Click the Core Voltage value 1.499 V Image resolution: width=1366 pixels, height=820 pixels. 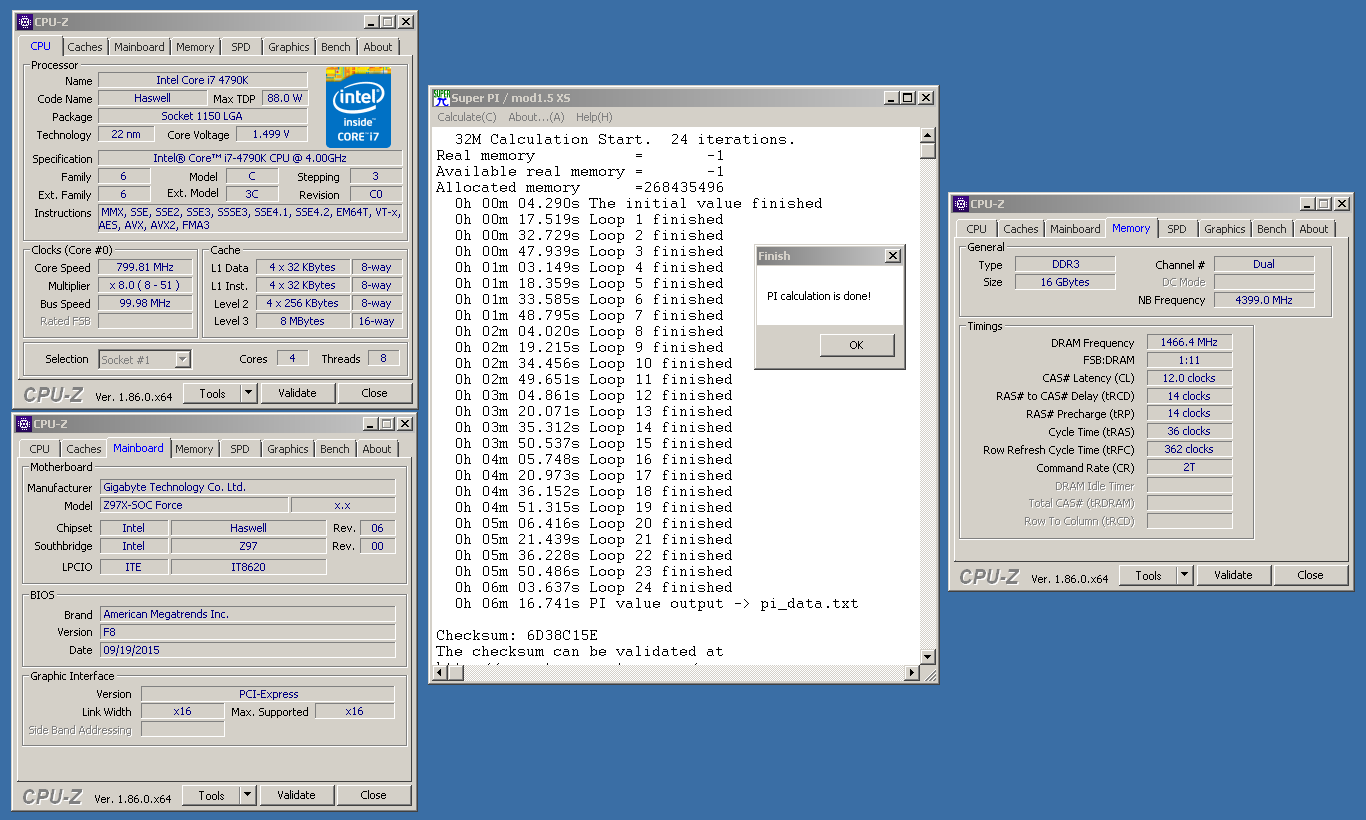click(x=271, y=135)
